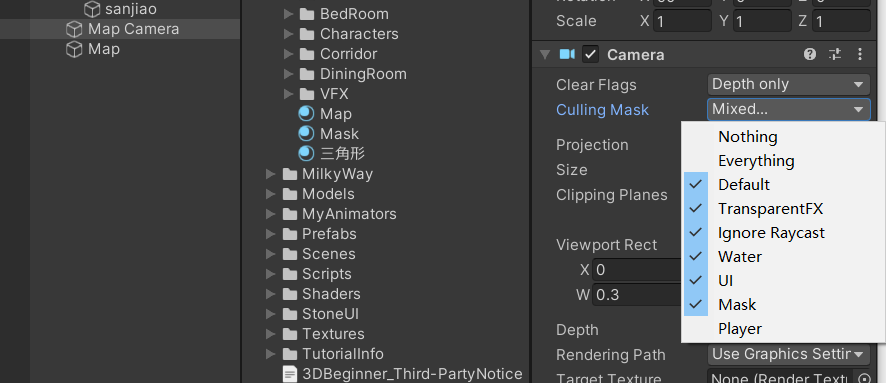The height and width of the screenshot is (383, 886).
Task: Collapse the Camera component foldout
Action: tap(545, 55)
